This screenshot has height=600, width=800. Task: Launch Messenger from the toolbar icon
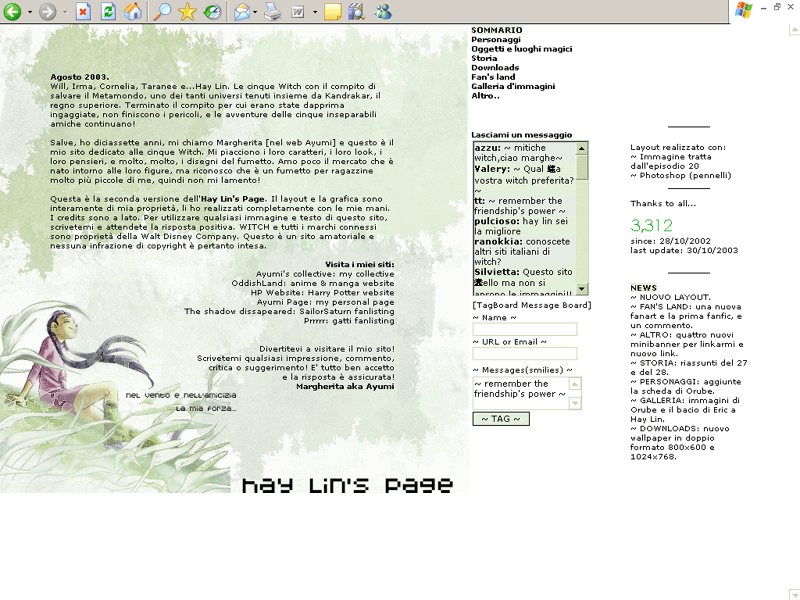383,11
